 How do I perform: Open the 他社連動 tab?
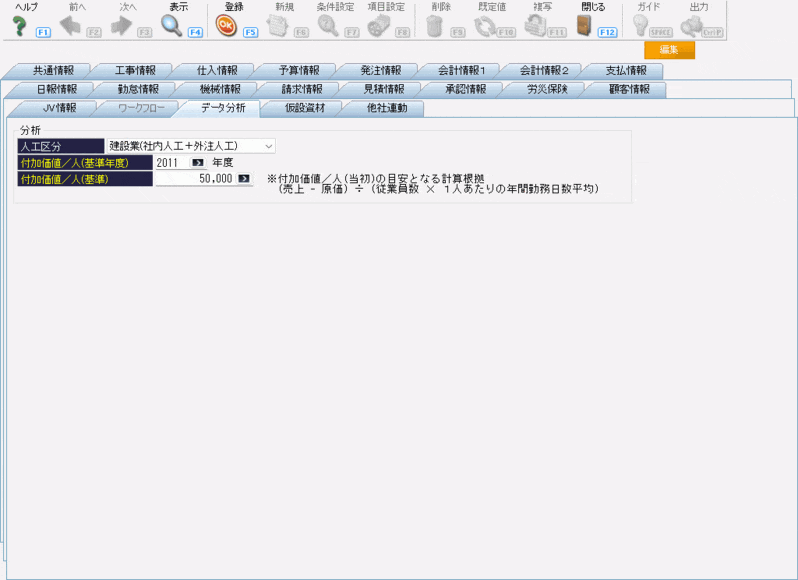pyautogui.click(x=381, y=108)
